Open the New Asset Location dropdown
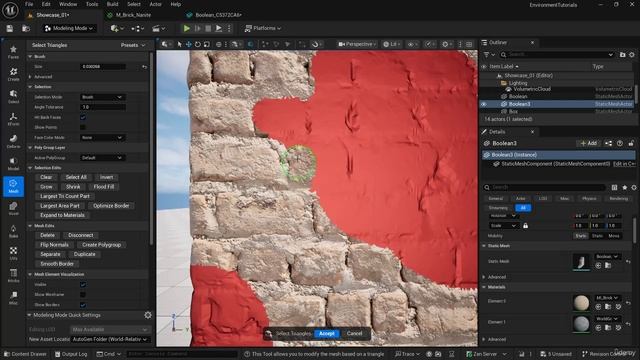640x360 pixels. click(x=109, y=339)
